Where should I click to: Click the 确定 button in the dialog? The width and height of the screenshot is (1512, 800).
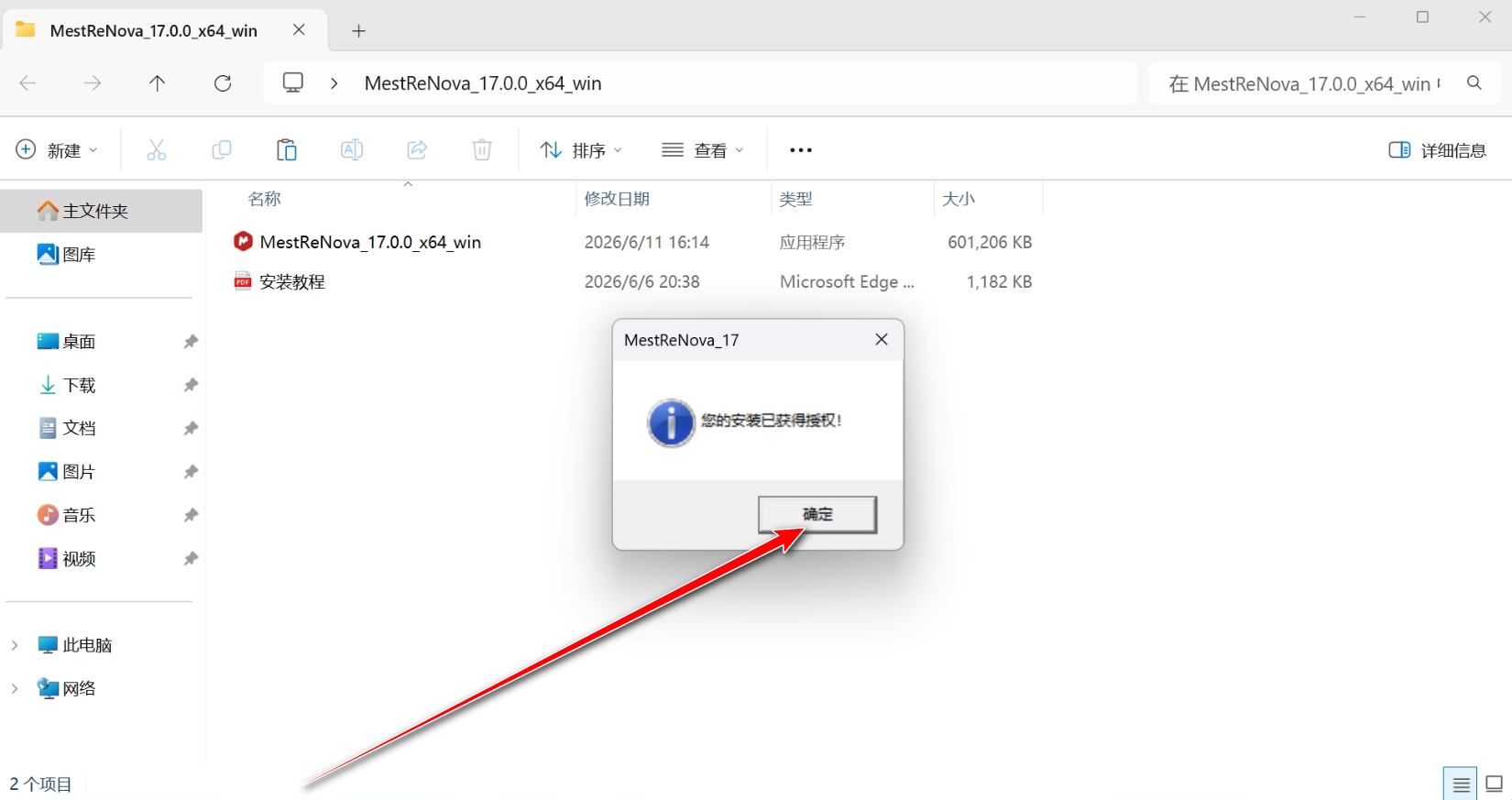817,514
